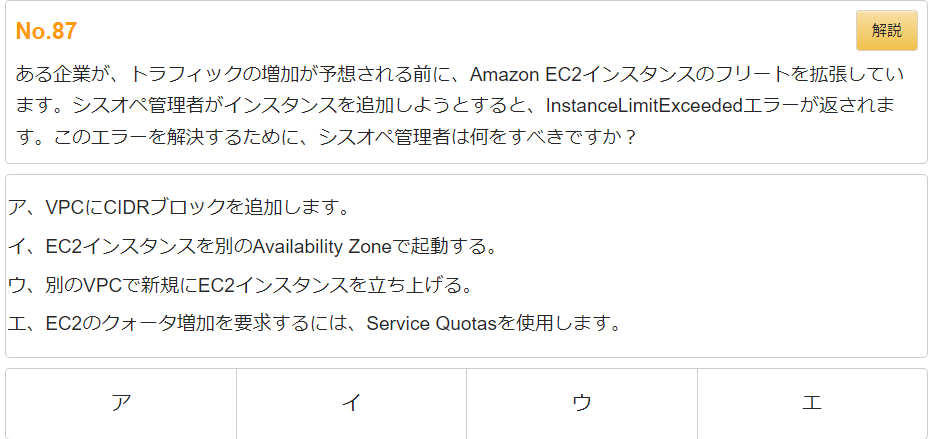Choose answer button イ
This screenshot has width=933, height=439.
351,403
